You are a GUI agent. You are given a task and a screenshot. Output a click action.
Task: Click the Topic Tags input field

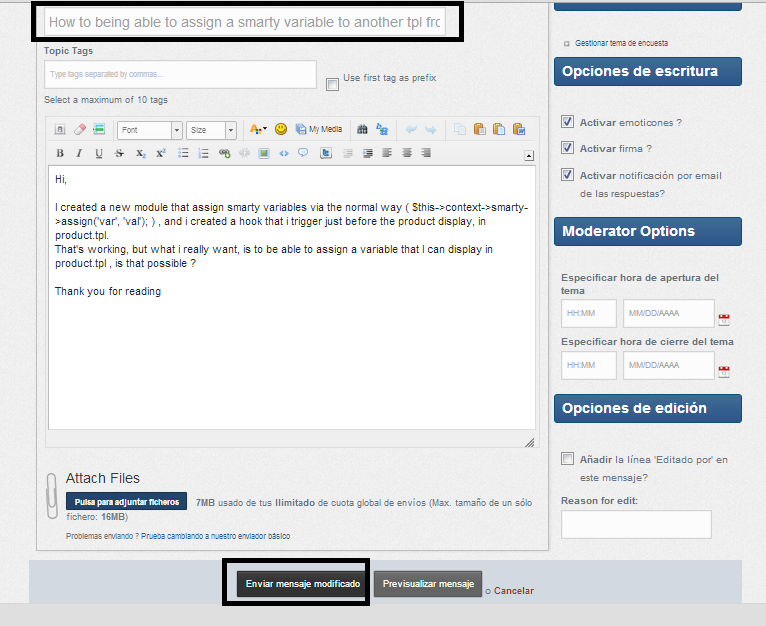tap(180, 74)
